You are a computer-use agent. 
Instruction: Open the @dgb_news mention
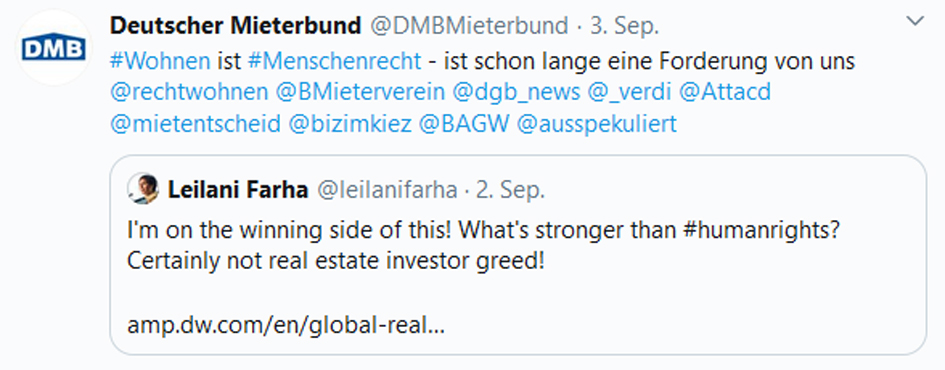coord(517,92)
